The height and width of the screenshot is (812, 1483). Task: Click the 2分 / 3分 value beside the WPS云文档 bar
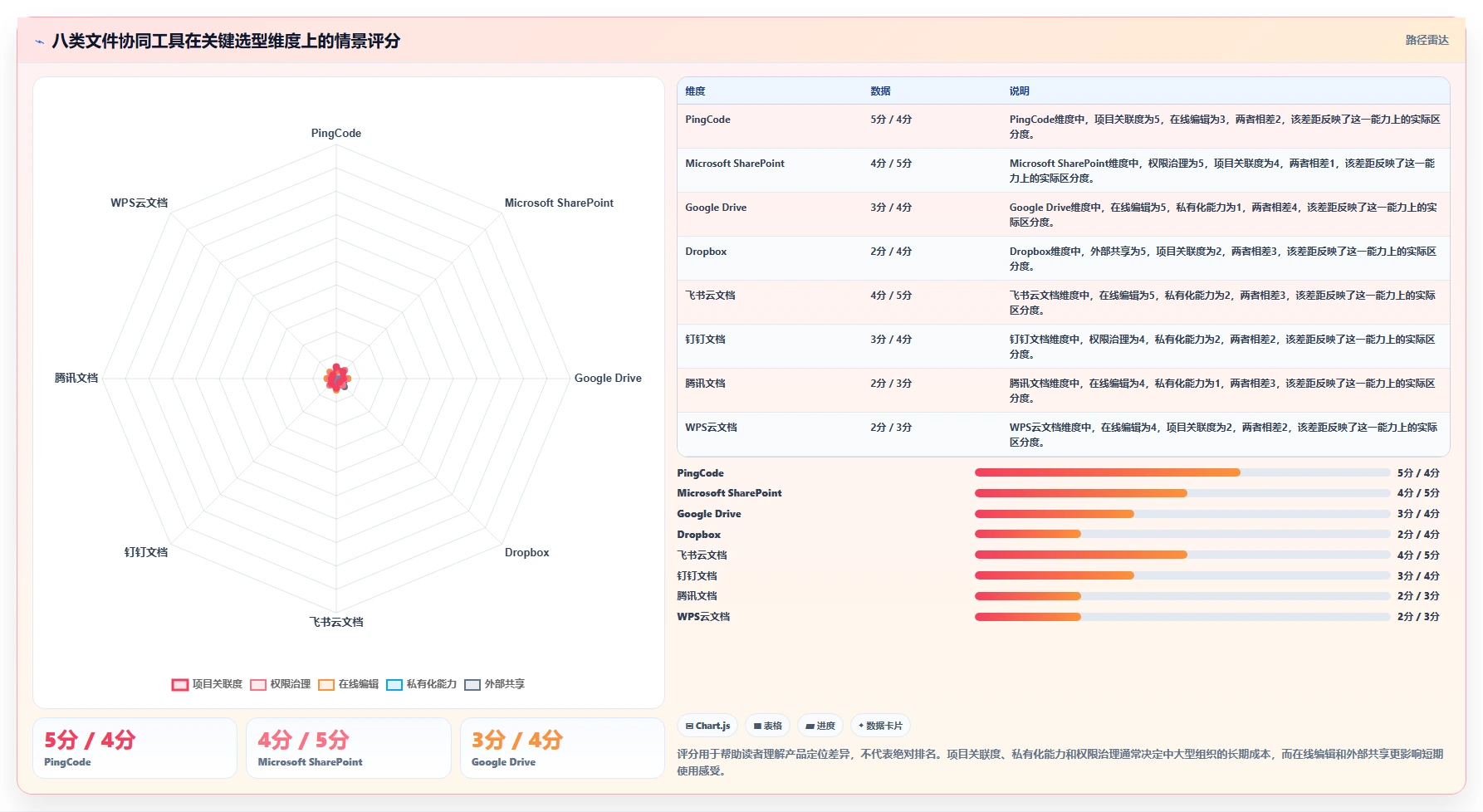[1418, 617]
